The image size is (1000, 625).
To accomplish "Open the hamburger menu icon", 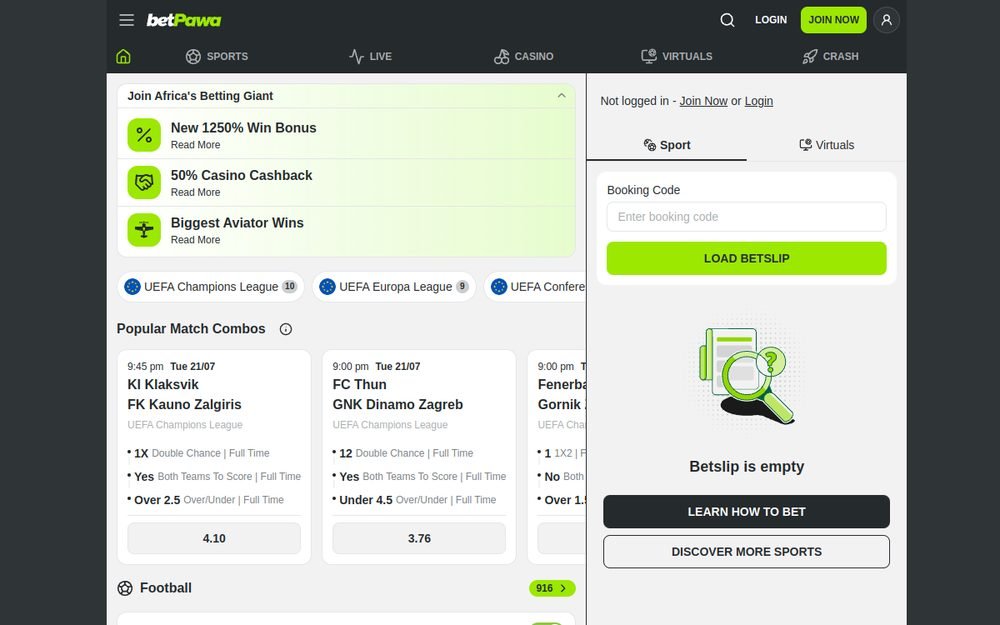I will tap(126, 20).
